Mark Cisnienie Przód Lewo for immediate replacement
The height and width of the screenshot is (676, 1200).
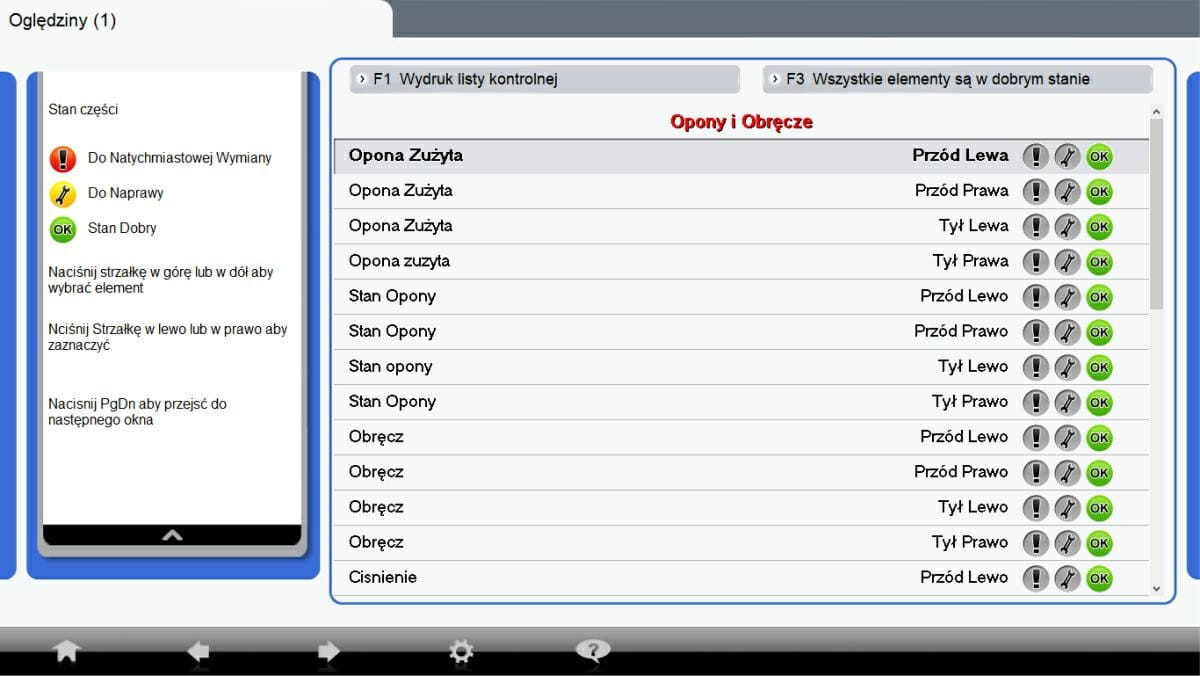pos(1036,577)
